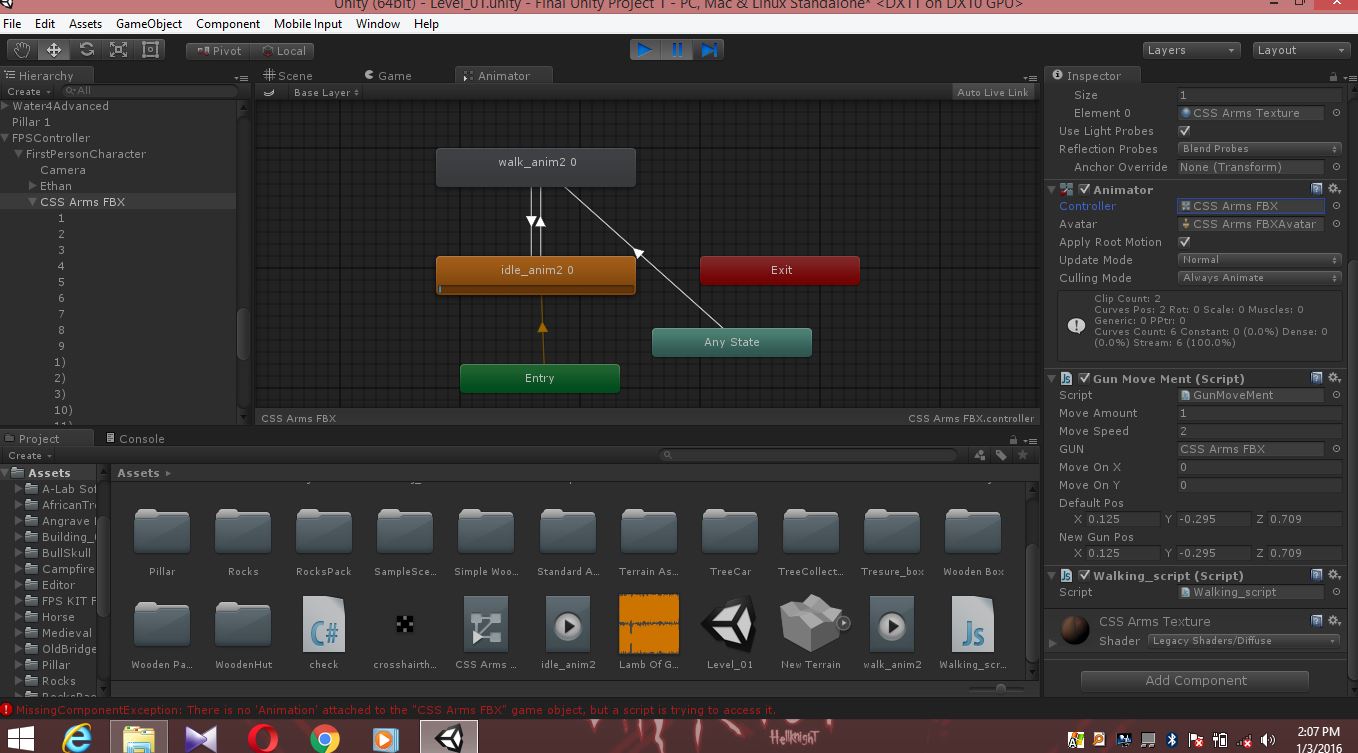1358x753 pixels.
Task: Select Camera in the Hierarchy
Action: pos(63,170)
